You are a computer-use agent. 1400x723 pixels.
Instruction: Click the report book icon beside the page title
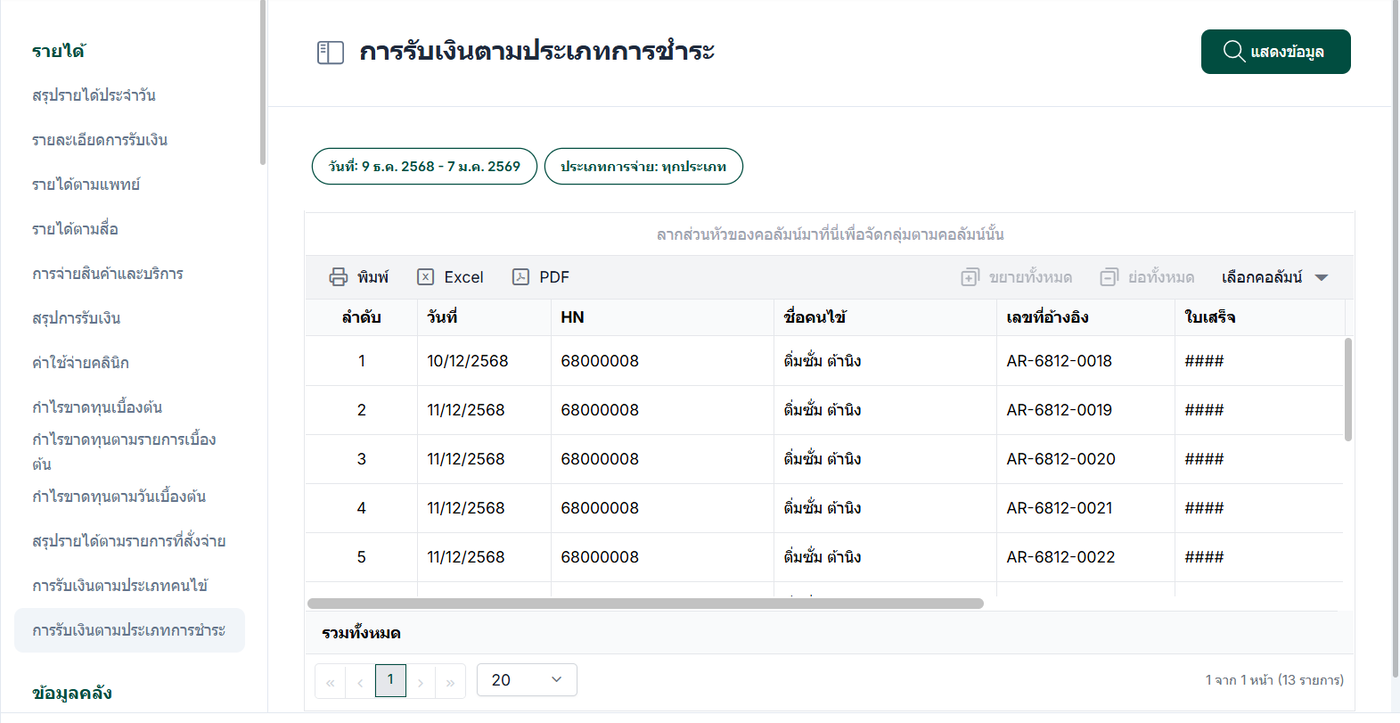[330, 52]
